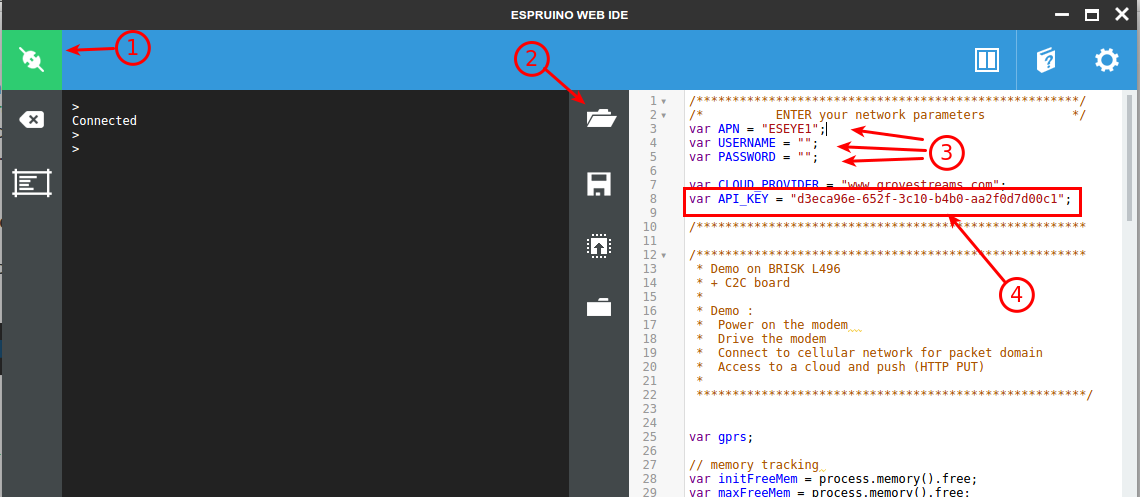Click the empty USERNAME string value
Image resolution: width=1141 pixels, height=497 pixels.
[x=804, y=143]
